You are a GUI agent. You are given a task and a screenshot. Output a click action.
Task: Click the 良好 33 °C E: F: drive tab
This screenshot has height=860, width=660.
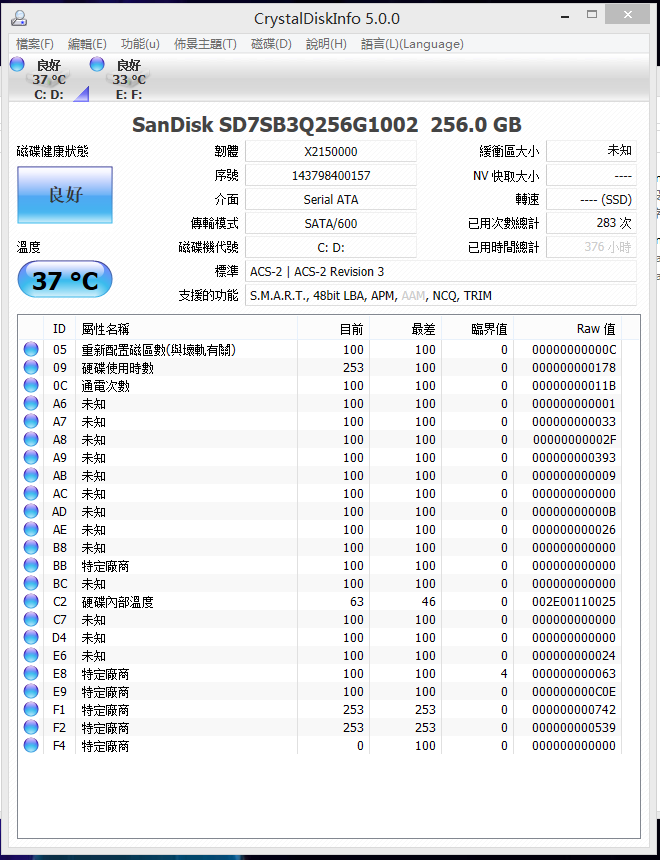point(128,79)
